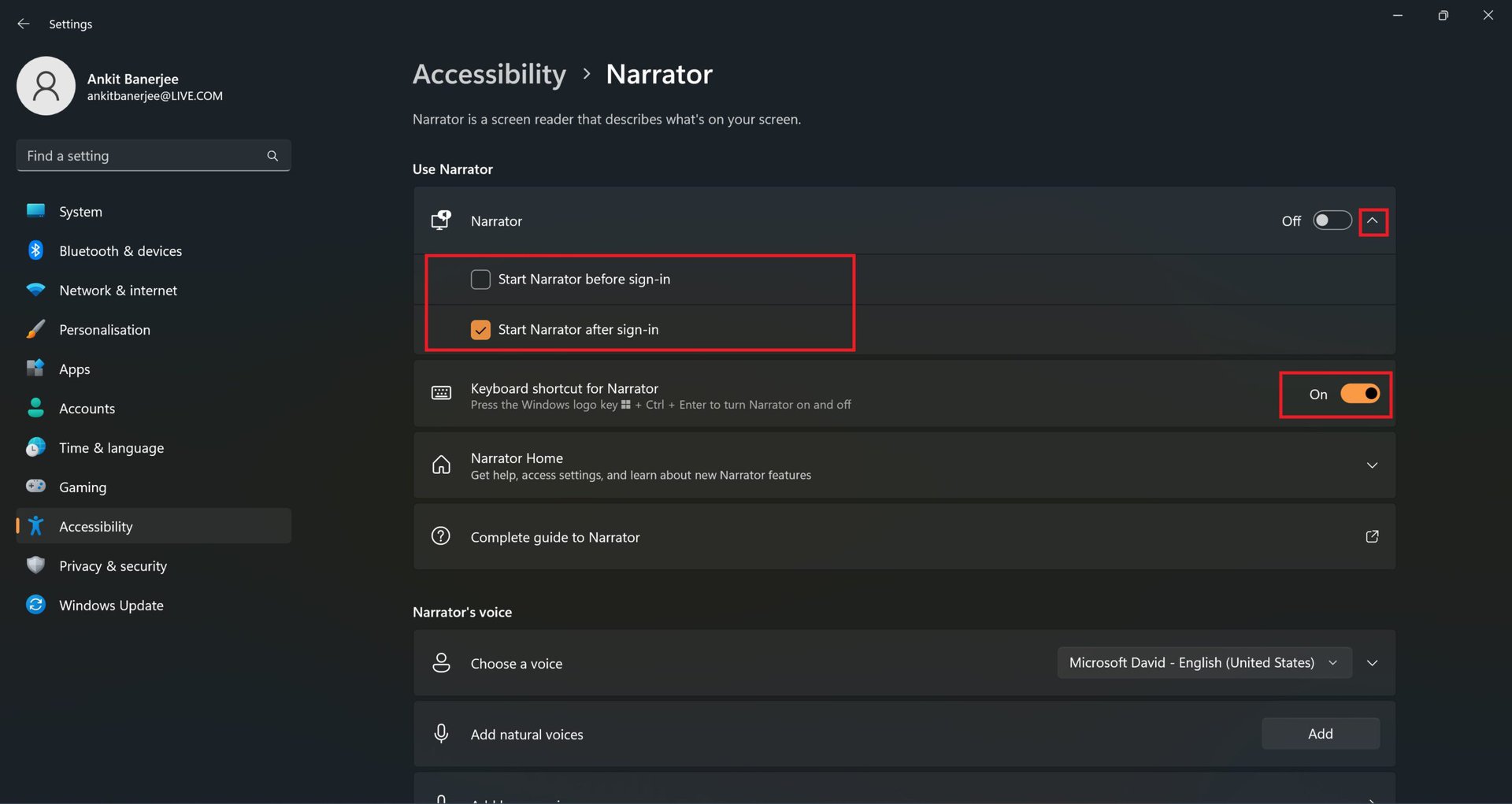
Task: Go to Network & internet
Action: (154, 290)
